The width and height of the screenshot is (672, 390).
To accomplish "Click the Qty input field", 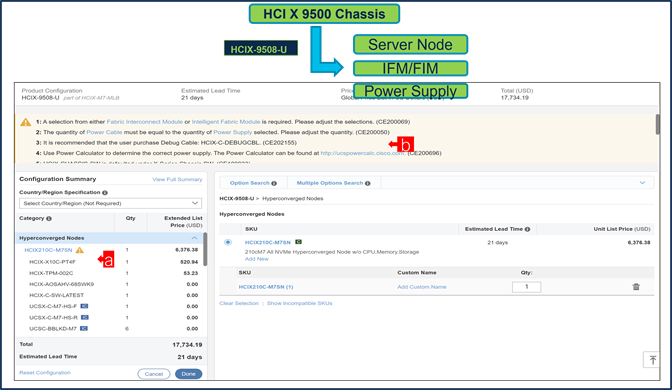I will tap(527, 287).
